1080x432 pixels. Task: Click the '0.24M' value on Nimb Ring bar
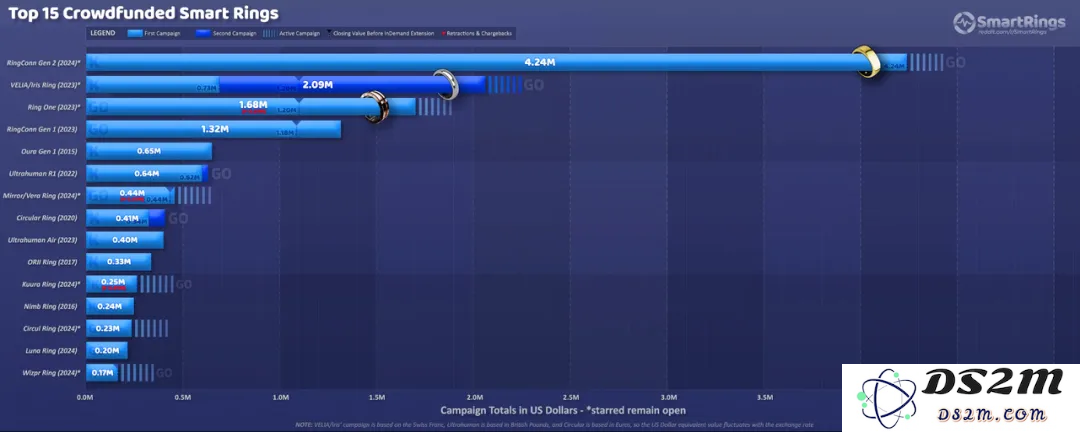pyautogui.click(x=110, y=307)
